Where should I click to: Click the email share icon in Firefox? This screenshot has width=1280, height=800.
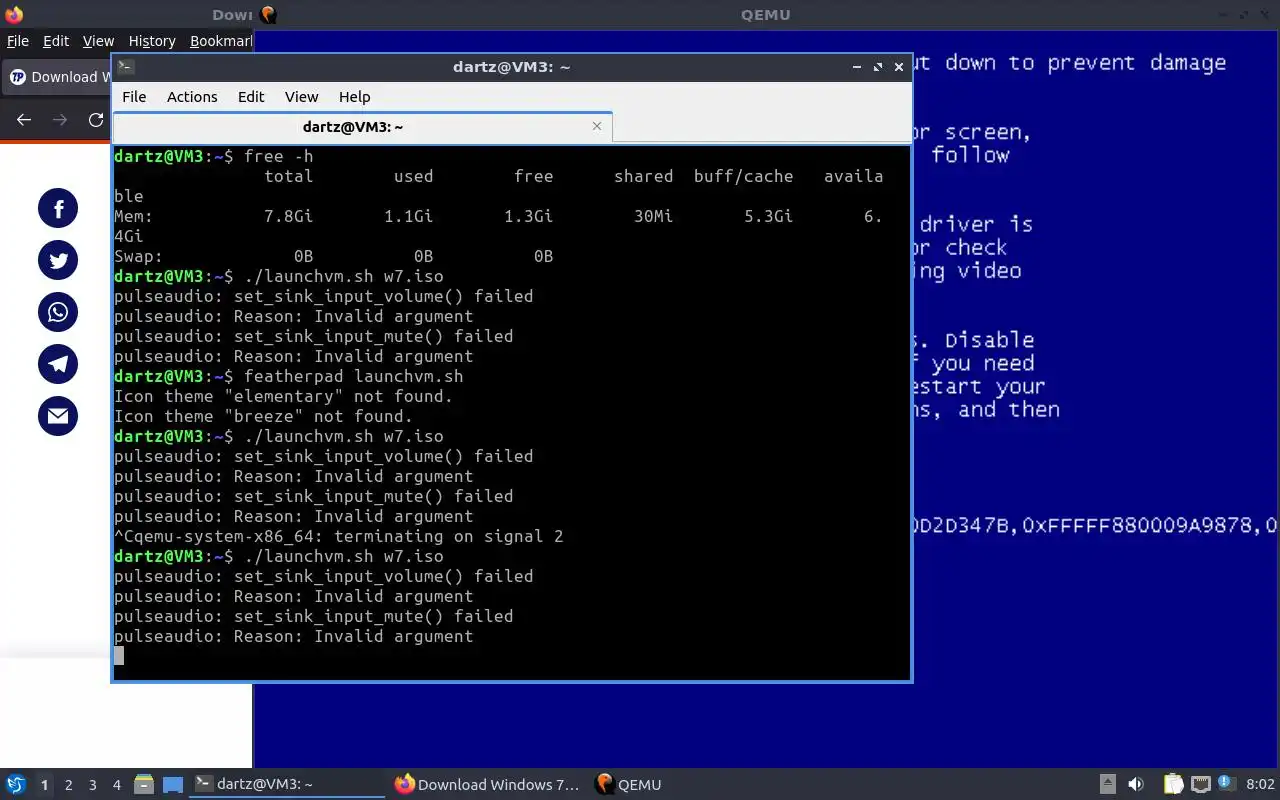(x=58, y=416)
